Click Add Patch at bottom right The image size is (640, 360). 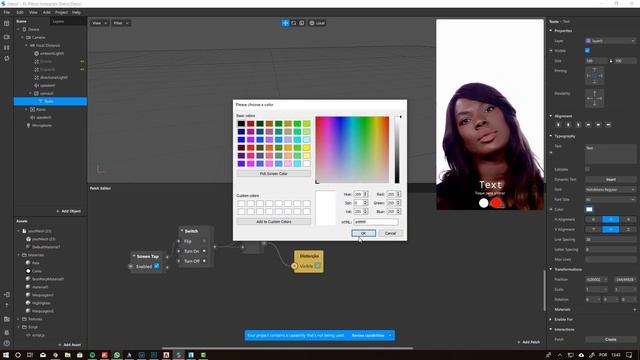point(529,342)
